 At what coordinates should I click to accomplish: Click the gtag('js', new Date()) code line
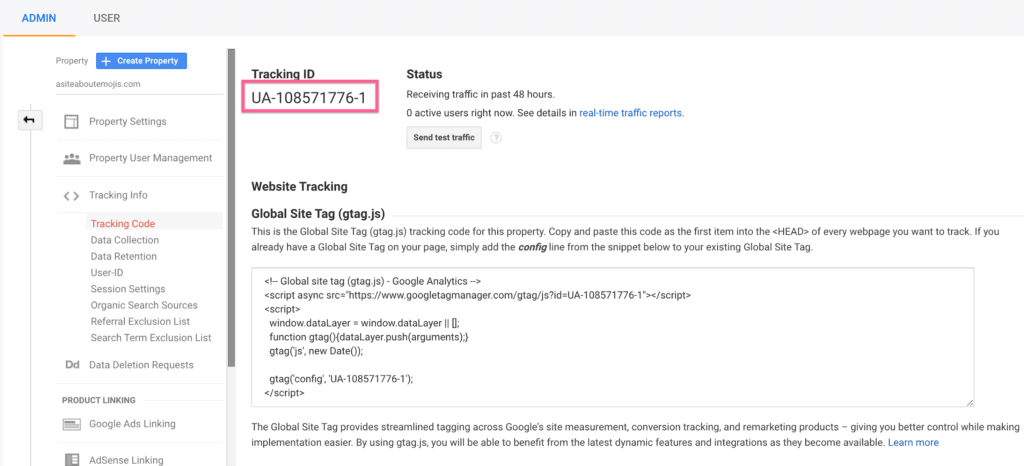tap(315, 350)
